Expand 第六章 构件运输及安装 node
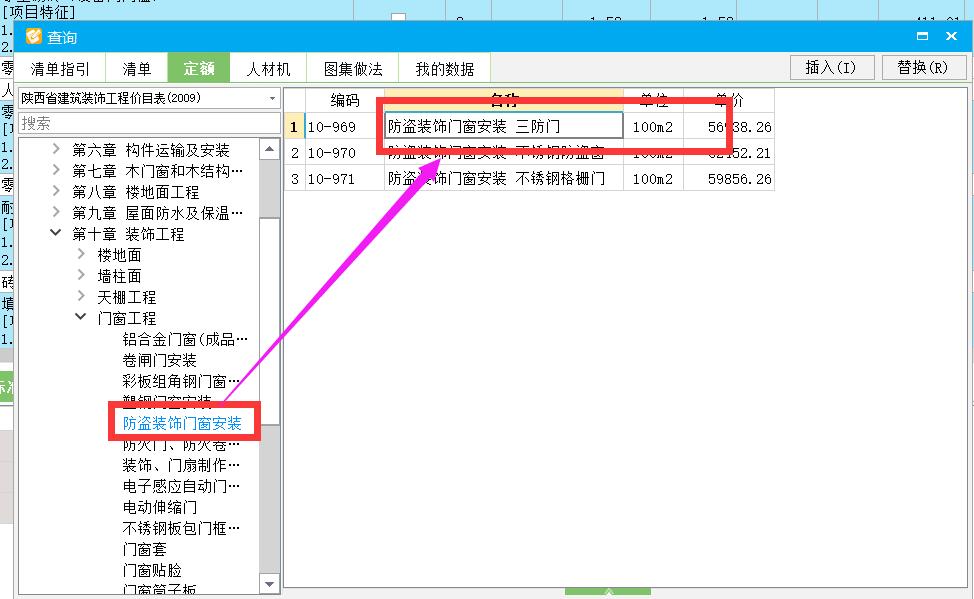The height and width of the screenshot is (599, 974). pyautogui.click(x=56, y=149)
